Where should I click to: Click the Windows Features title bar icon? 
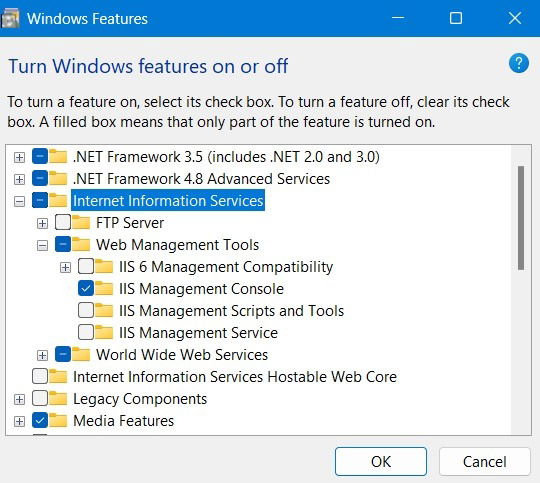point(10,19)
